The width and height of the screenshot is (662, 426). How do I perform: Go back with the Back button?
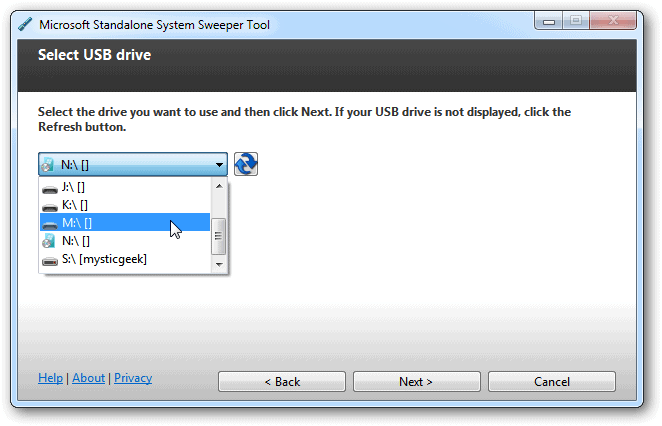tap(282, 382)
